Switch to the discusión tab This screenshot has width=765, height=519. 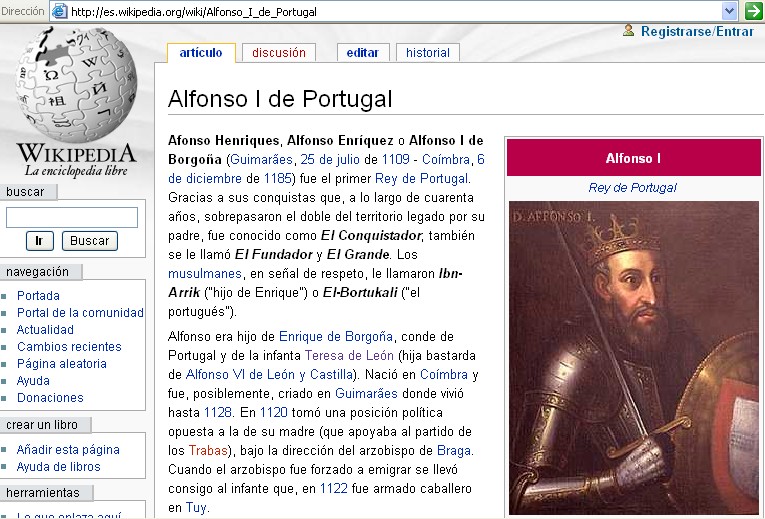pos(279,53)
